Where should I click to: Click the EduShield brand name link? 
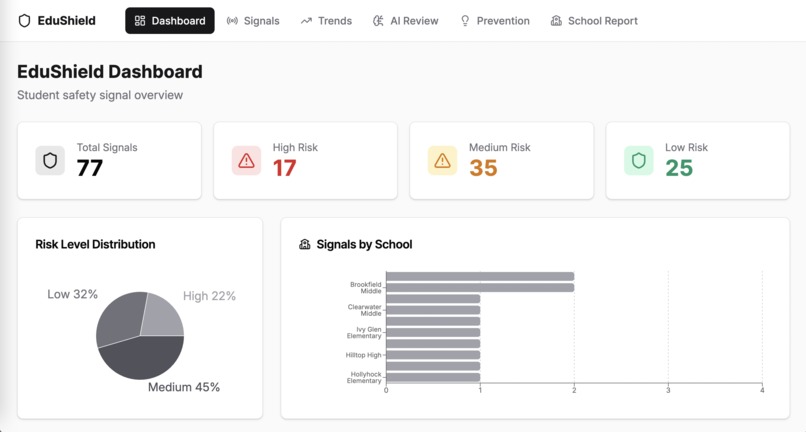[66, 21]
